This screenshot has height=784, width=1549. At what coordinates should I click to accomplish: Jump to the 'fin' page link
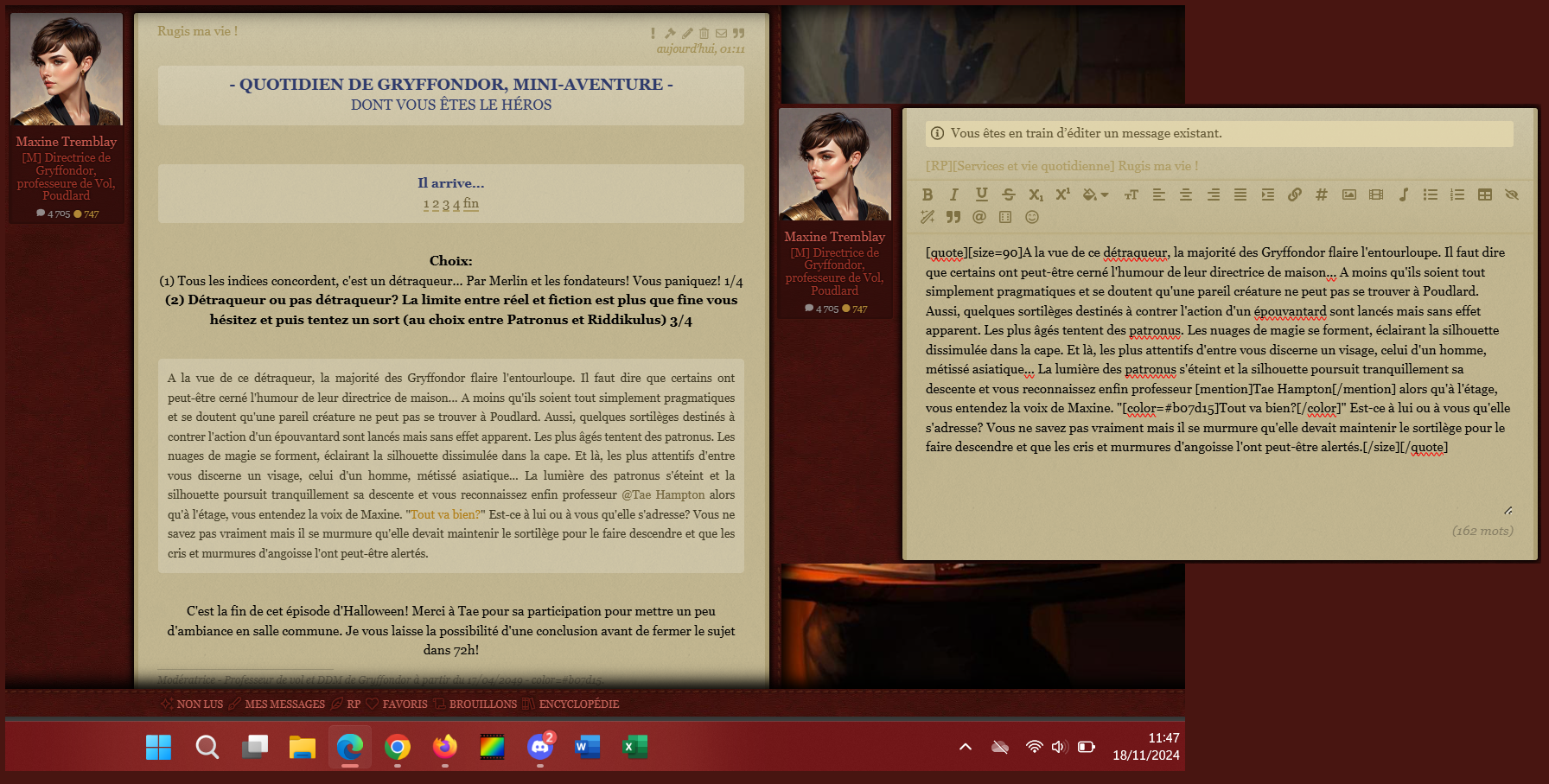pos(471,203)
